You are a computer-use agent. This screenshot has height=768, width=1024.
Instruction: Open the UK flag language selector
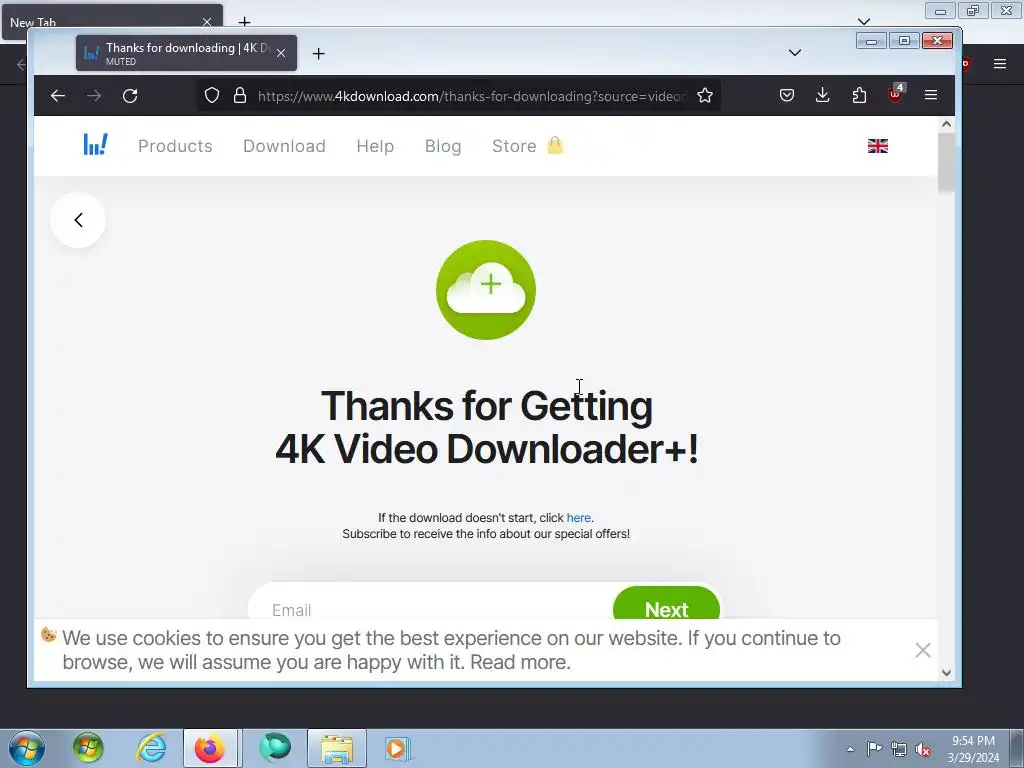tap(878, 146)
